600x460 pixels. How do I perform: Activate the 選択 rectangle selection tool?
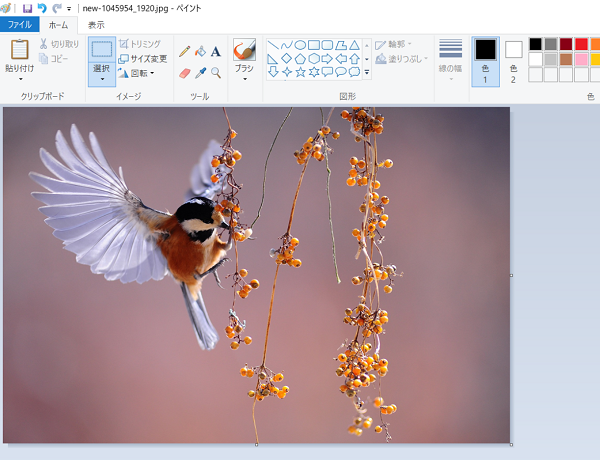click(x=102, y=50)
